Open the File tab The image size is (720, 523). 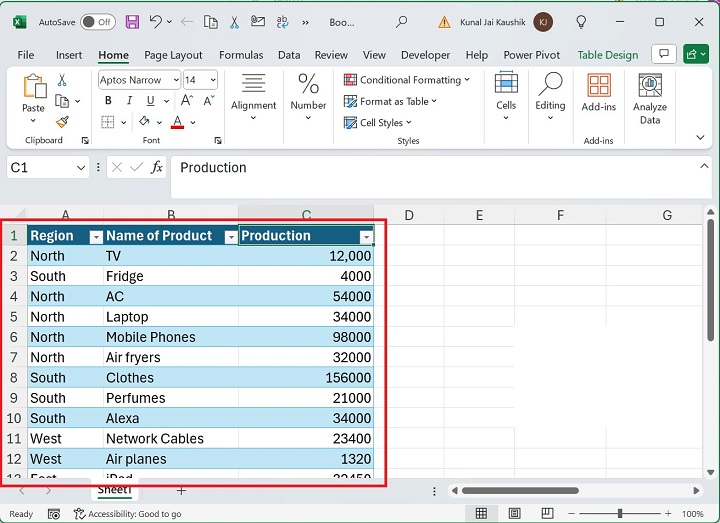point(26,55)
